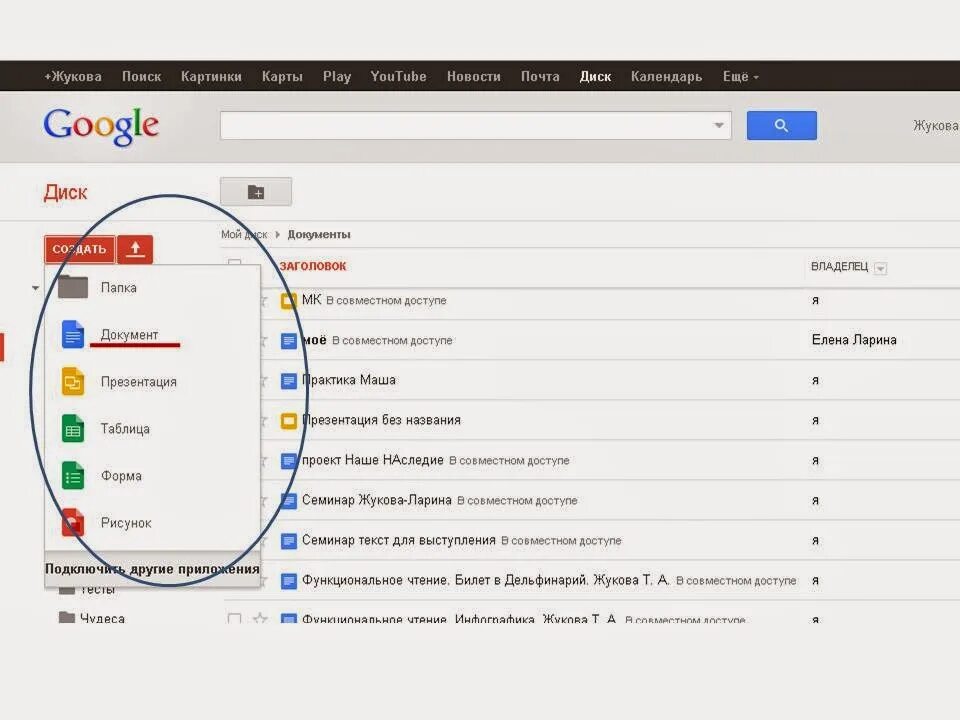Click document icon beside проект Наше НАследие
The height and width of the screenshot is (720, 960).
click(x=288, y=460)
